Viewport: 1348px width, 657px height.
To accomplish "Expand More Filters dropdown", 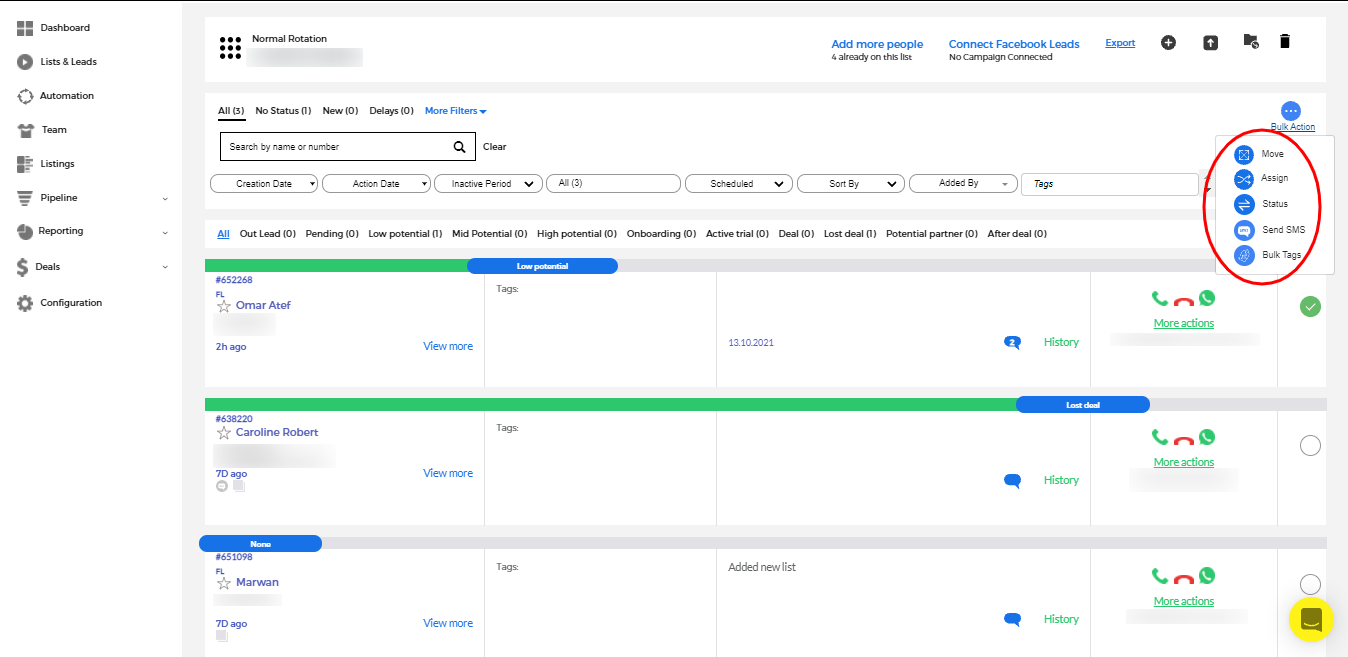I will click(455, 111).
